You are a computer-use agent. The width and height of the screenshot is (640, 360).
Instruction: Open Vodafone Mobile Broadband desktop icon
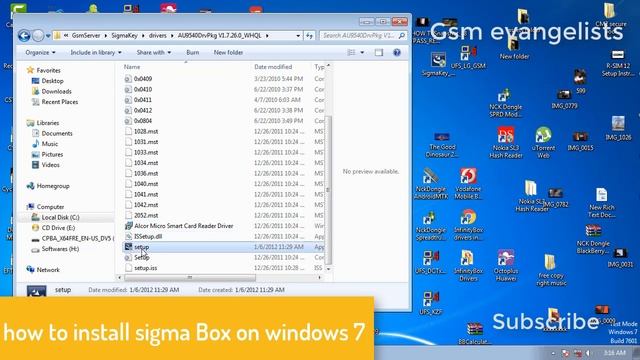tap(468, 184)
